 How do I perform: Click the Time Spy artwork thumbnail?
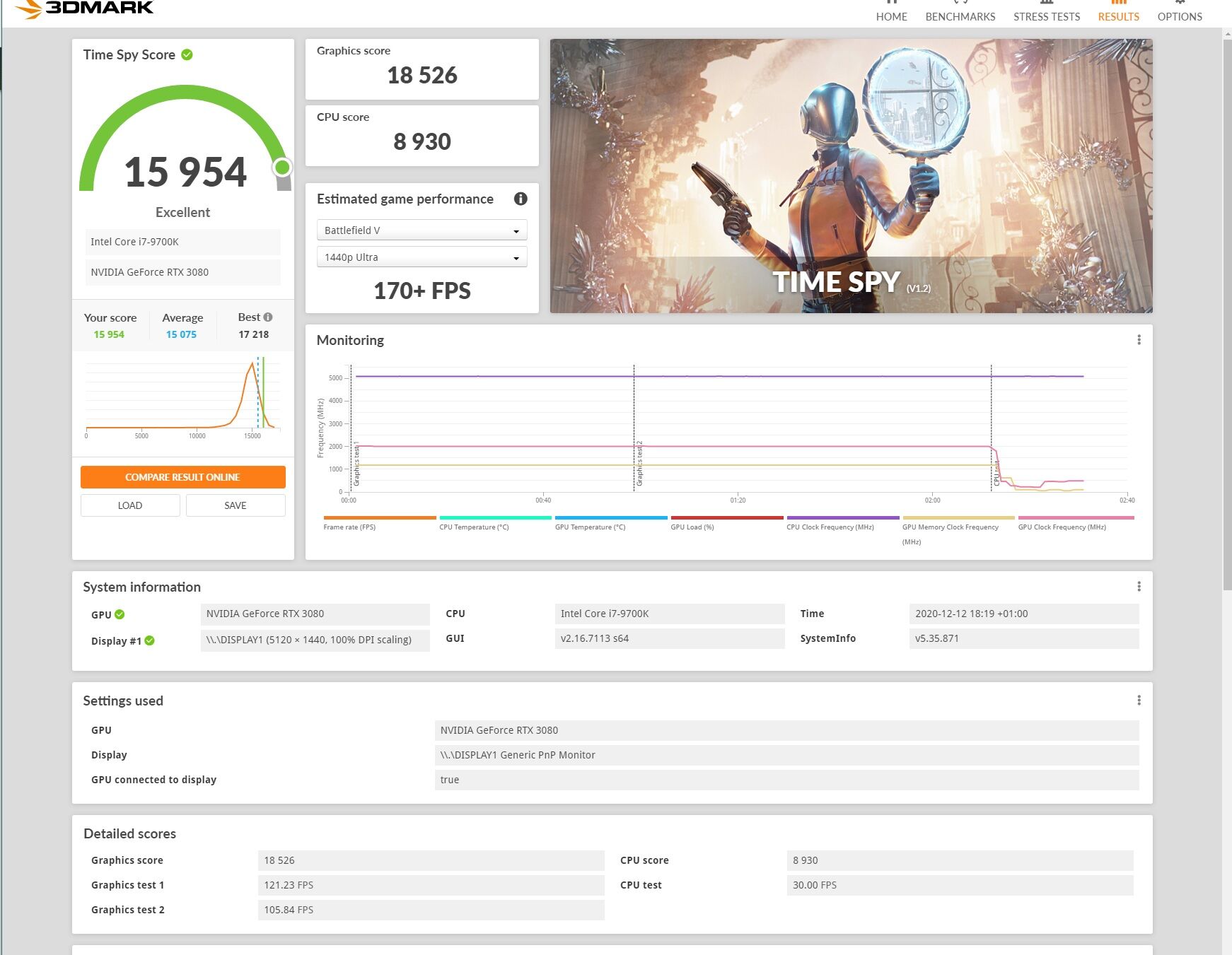[852, 176]
